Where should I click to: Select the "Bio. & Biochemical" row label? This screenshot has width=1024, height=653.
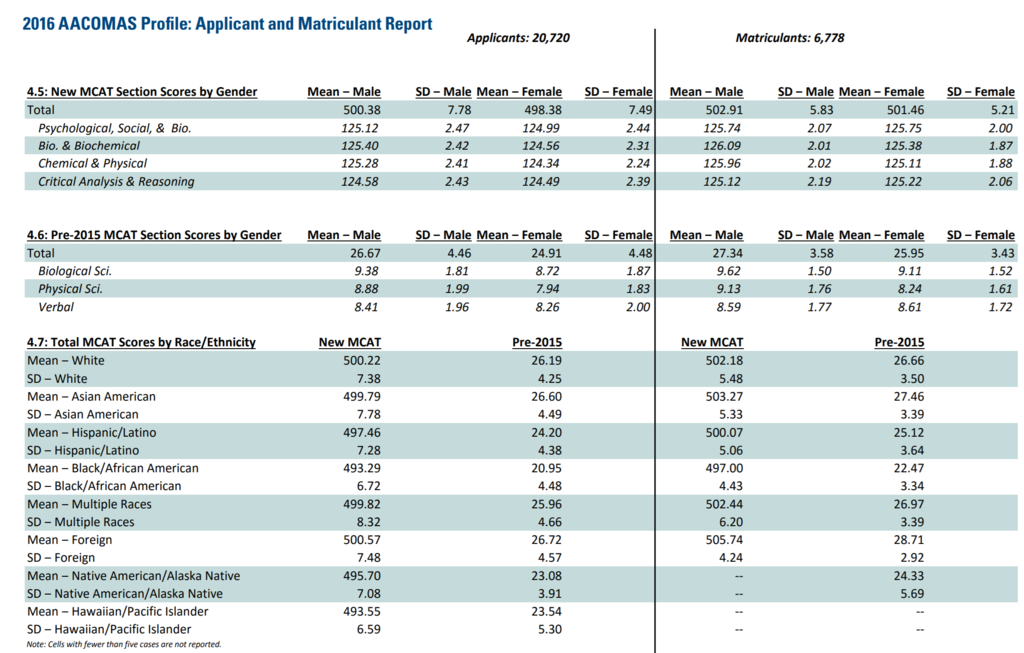(x=89, y=146)
